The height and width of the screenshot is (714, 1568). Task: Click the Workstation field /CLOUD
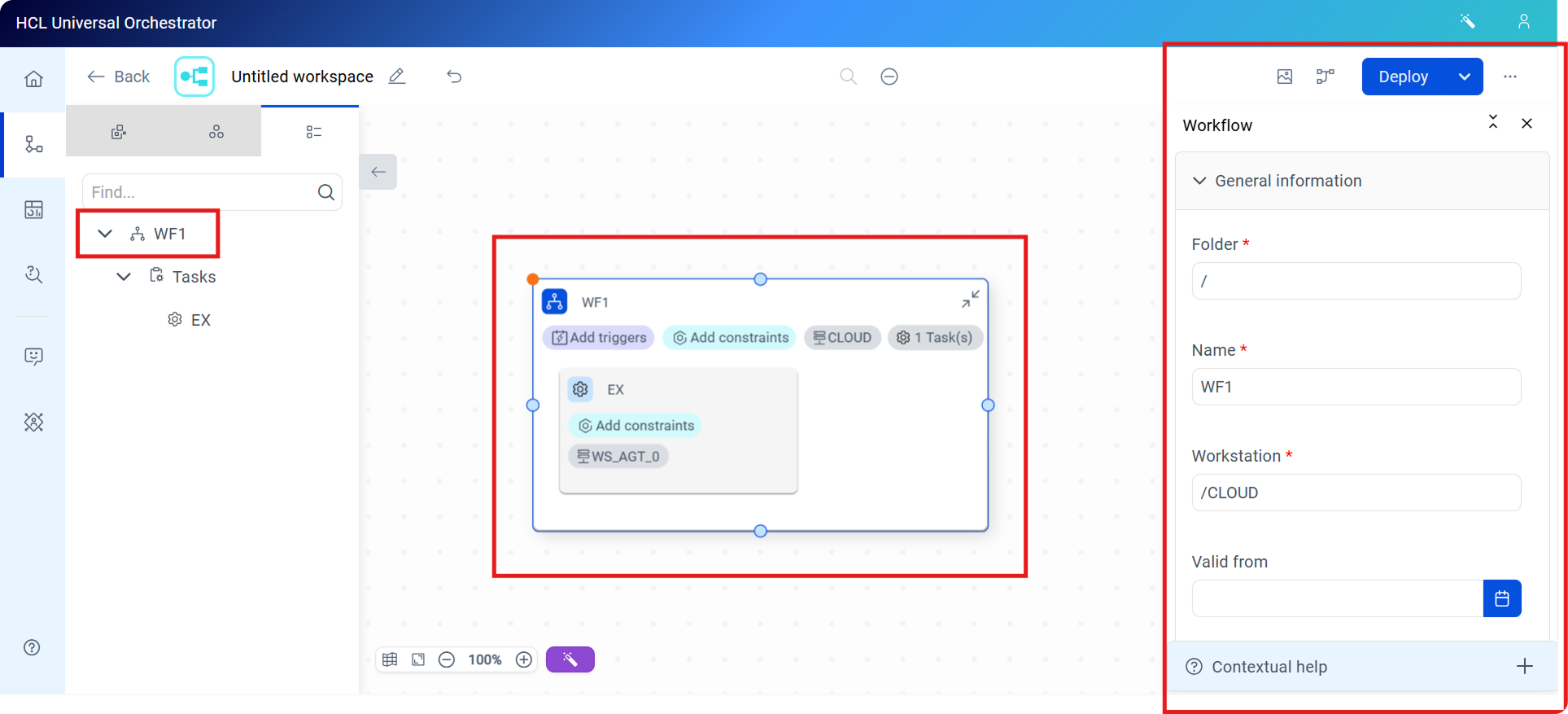(x=1356, y=493)
